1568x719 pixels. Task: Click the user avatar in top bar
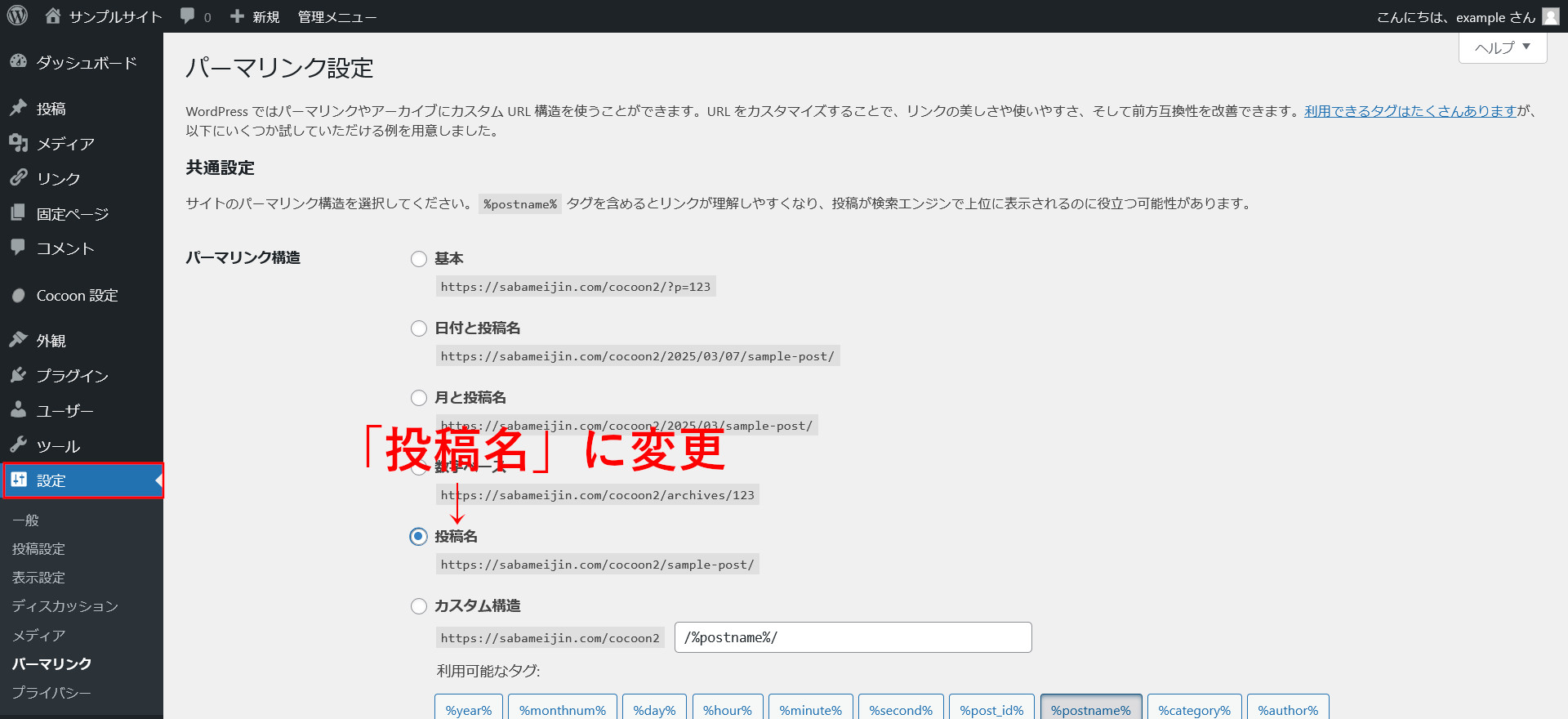(x=1550, y=16)
